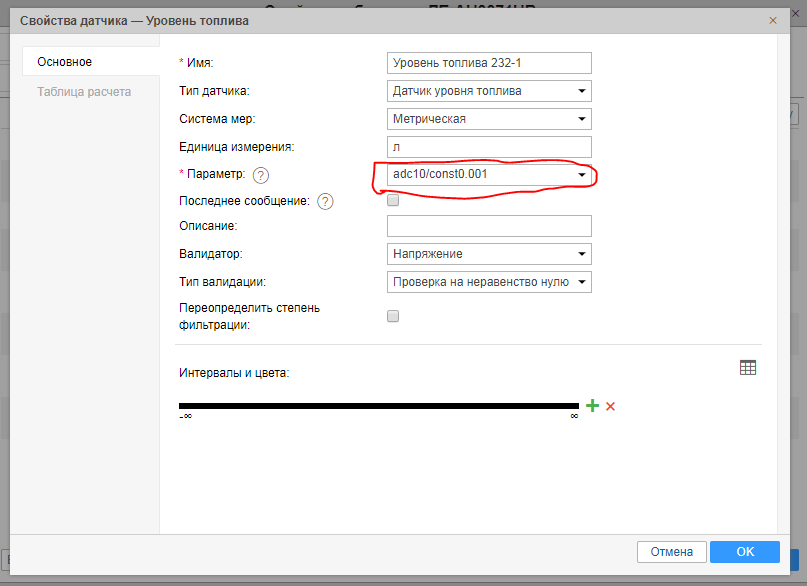Image resolution: width=807 pixels, height=586 pixels.
Task: Open the Тип датчика dropdown
Action: click(489, 91)
